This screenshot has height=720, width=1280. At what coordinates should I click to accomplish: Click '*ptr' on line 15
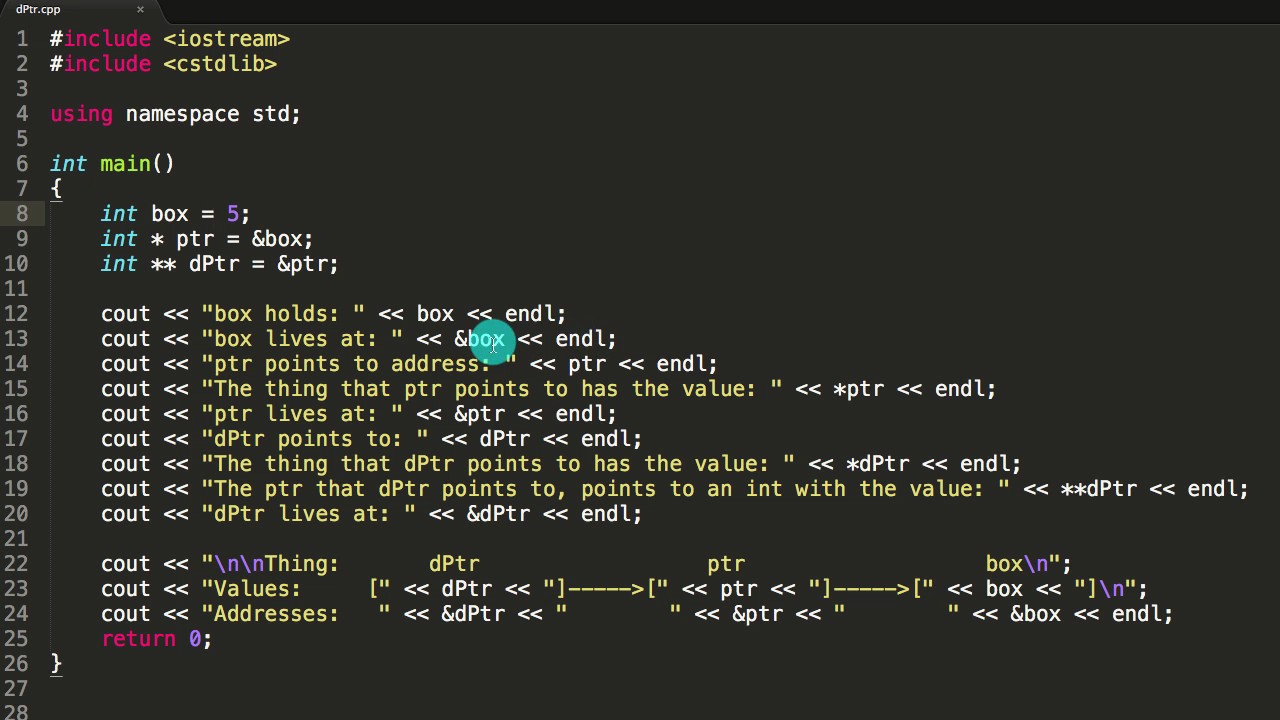click(x=858, y=389)
